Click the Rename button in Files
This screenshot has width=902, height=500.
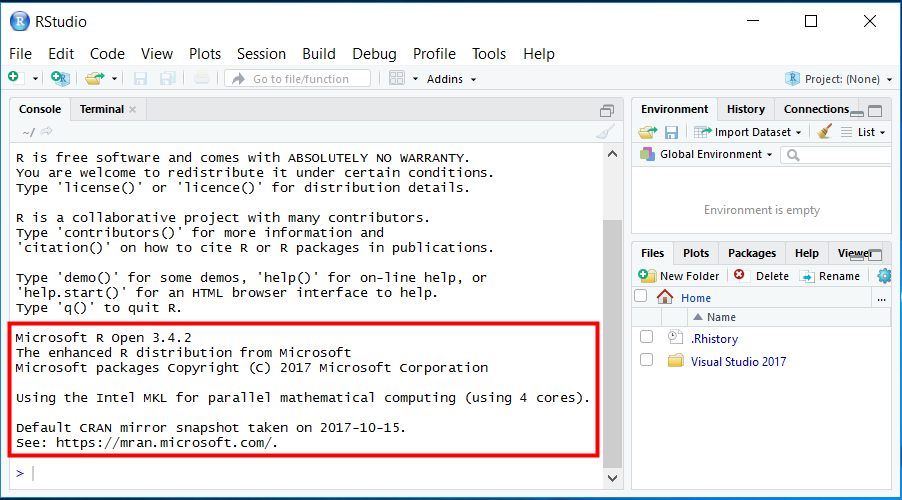(830, 276)
